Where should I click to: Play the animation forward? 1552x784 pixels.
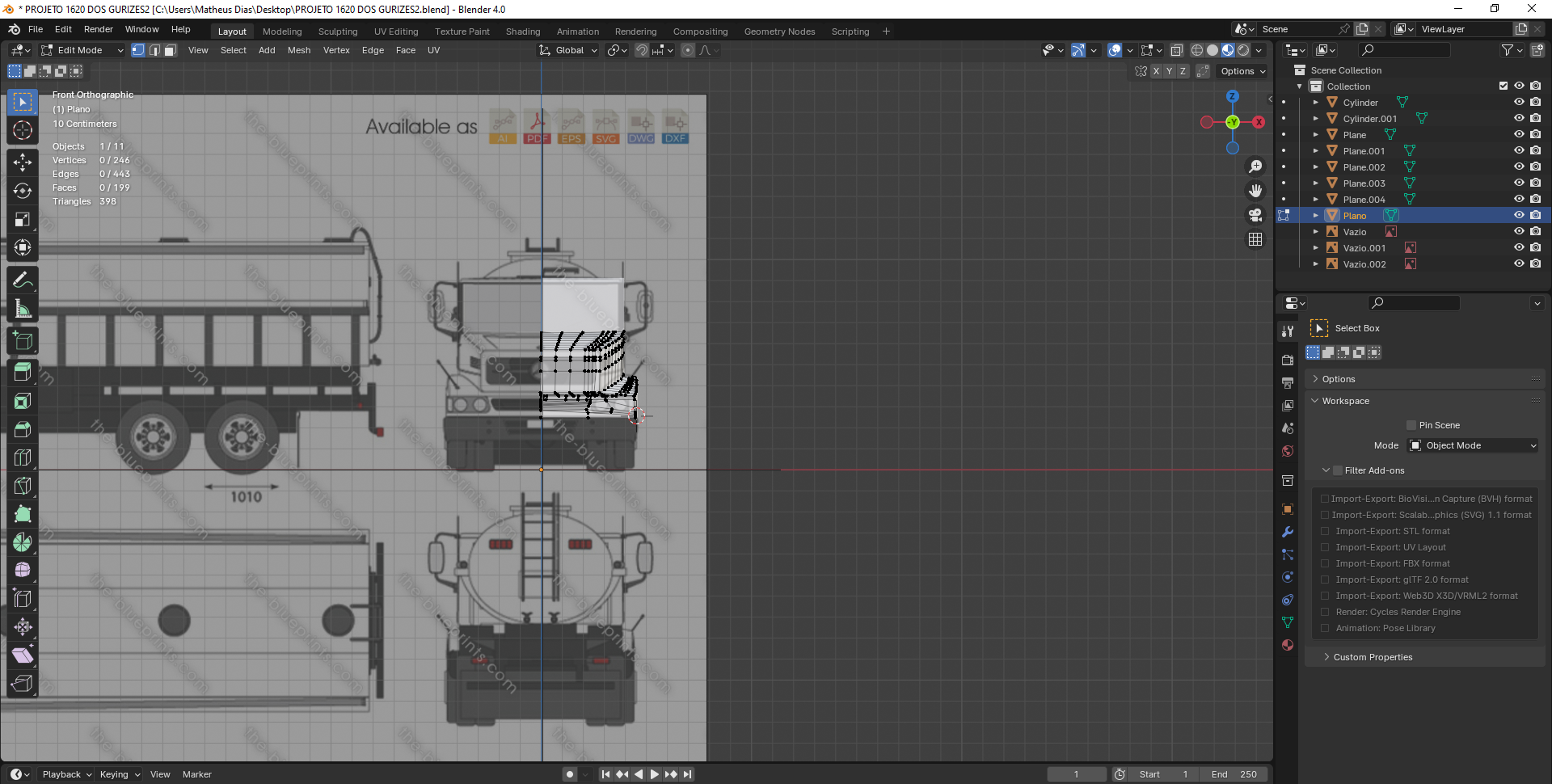click(x=655, y=774)
